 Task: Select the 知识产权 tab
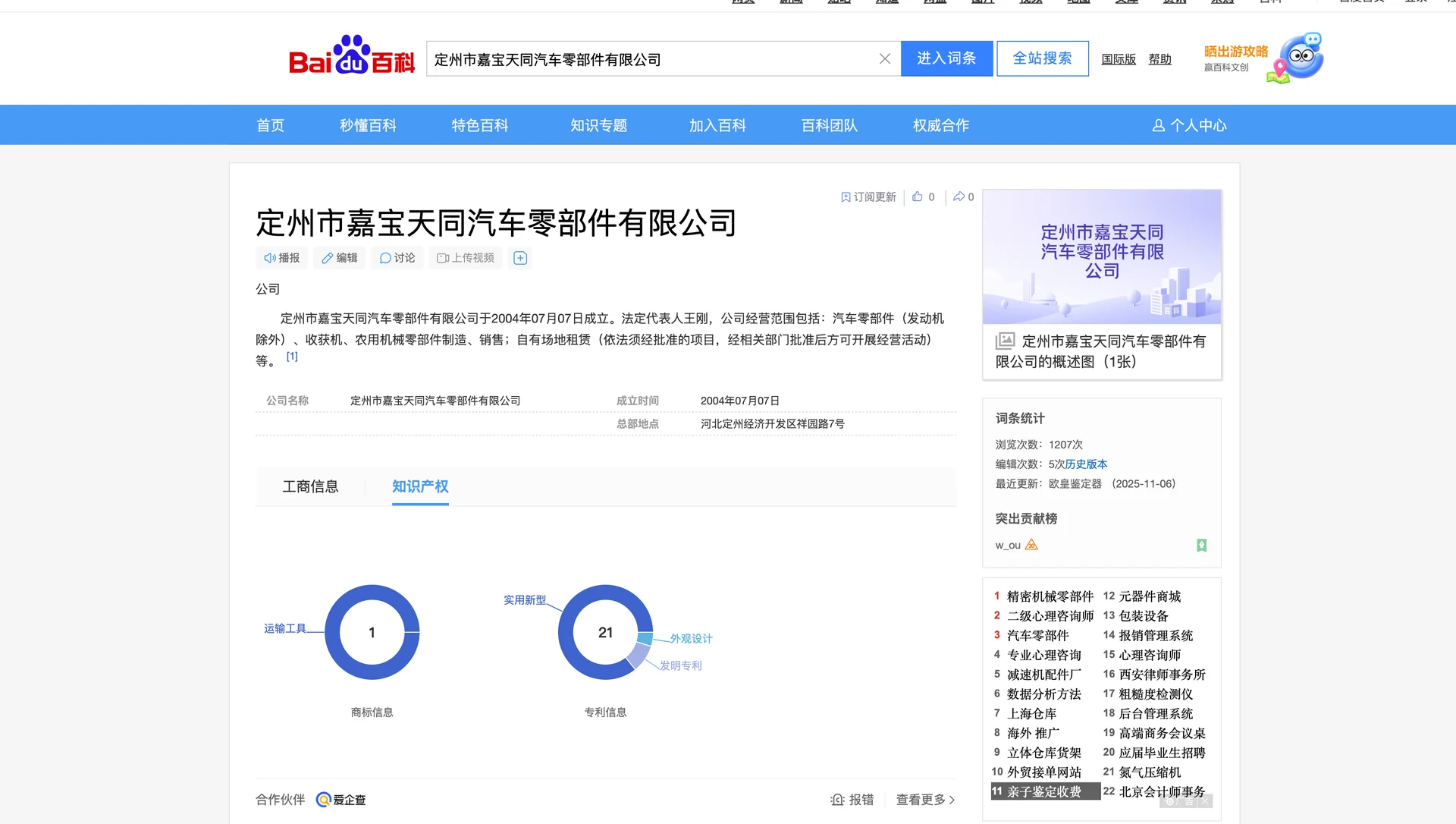(420, 486)
